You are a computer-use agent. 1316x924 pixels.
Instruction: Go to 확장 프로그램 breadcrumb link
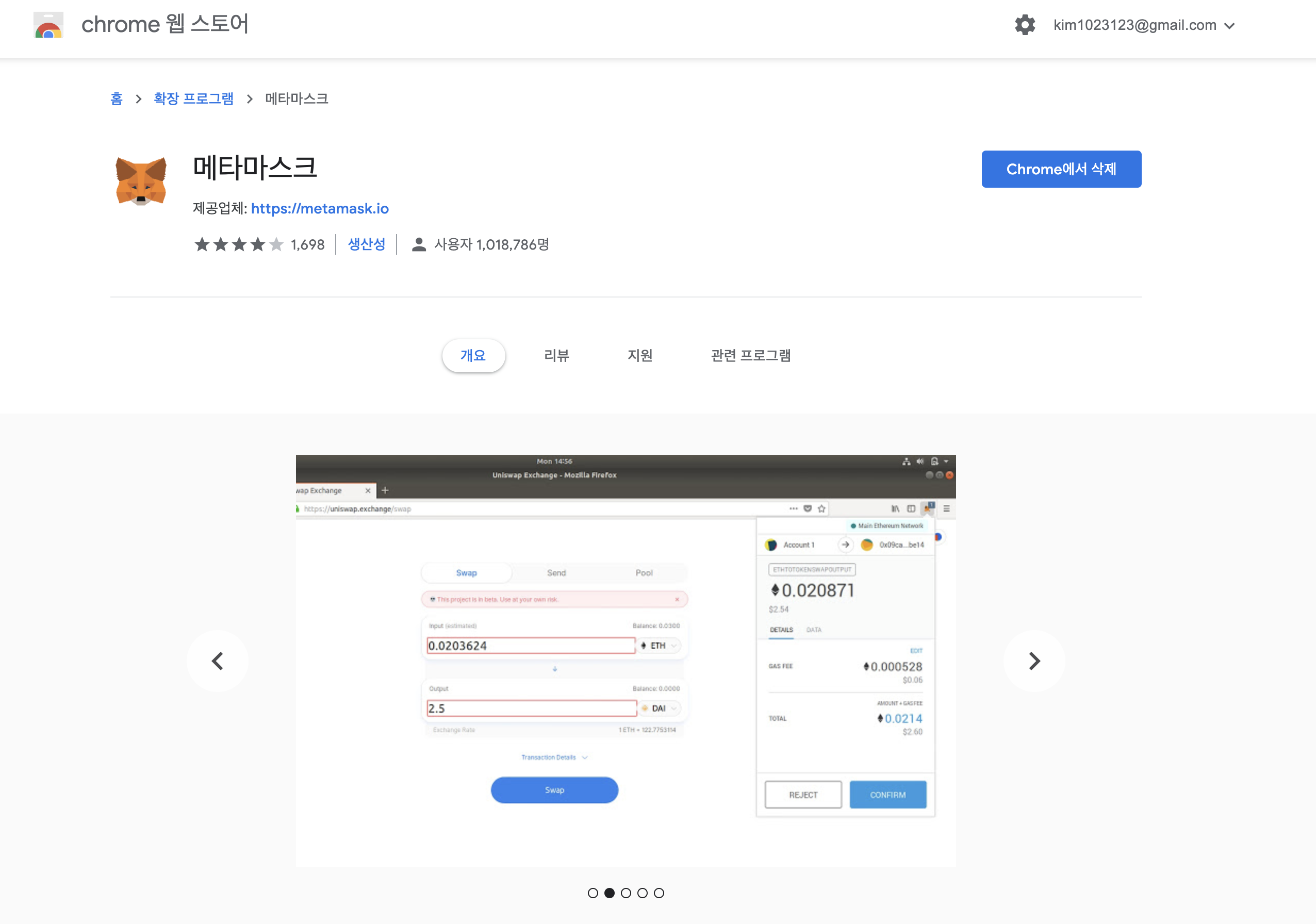[x=193, y=98]
